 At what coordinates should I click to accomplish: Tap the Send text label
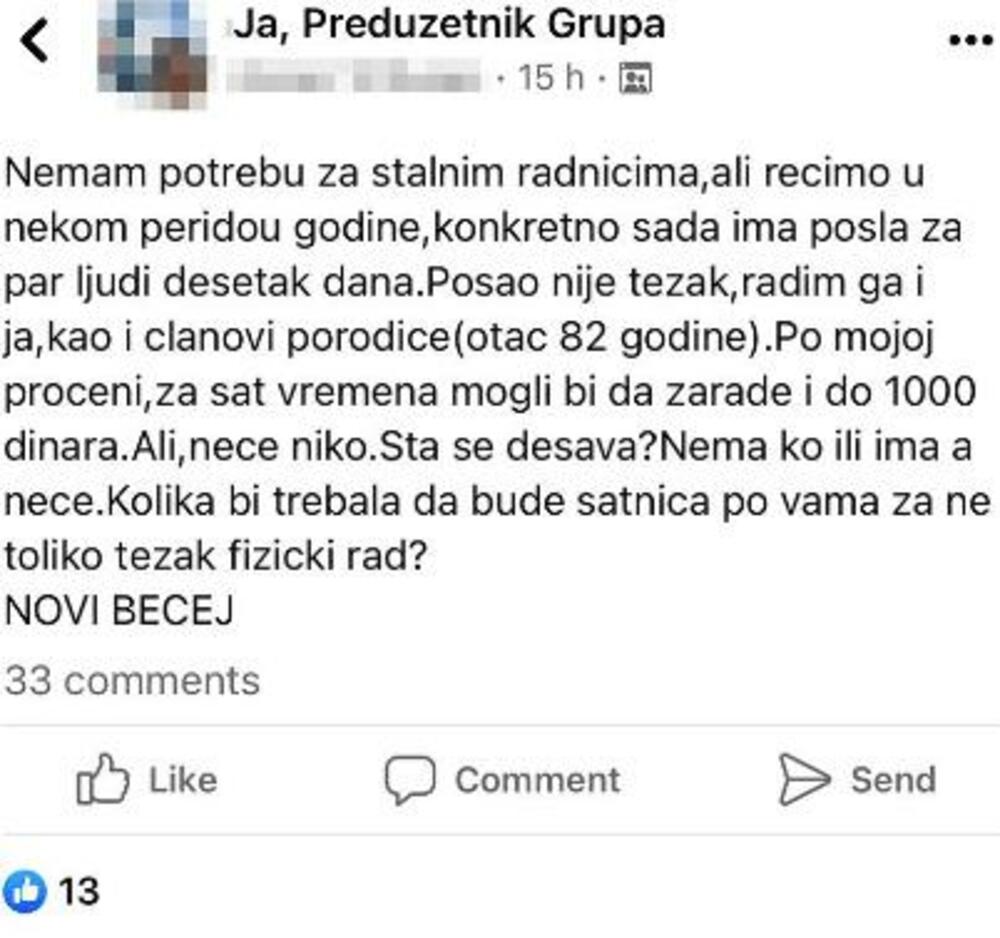(x=893, y=780)
